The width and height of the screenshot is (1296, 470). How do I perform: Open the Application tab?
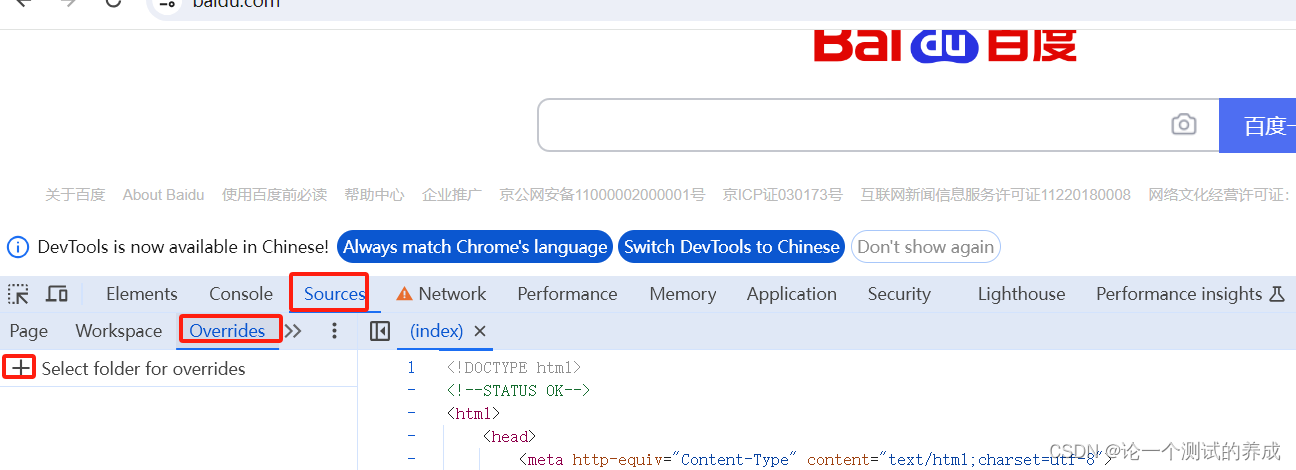[792, 294]
